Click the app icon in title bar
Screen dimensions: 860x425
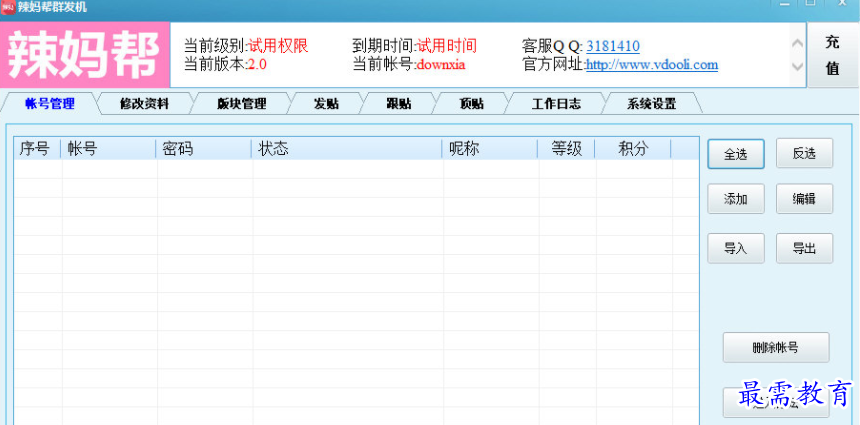8,7
